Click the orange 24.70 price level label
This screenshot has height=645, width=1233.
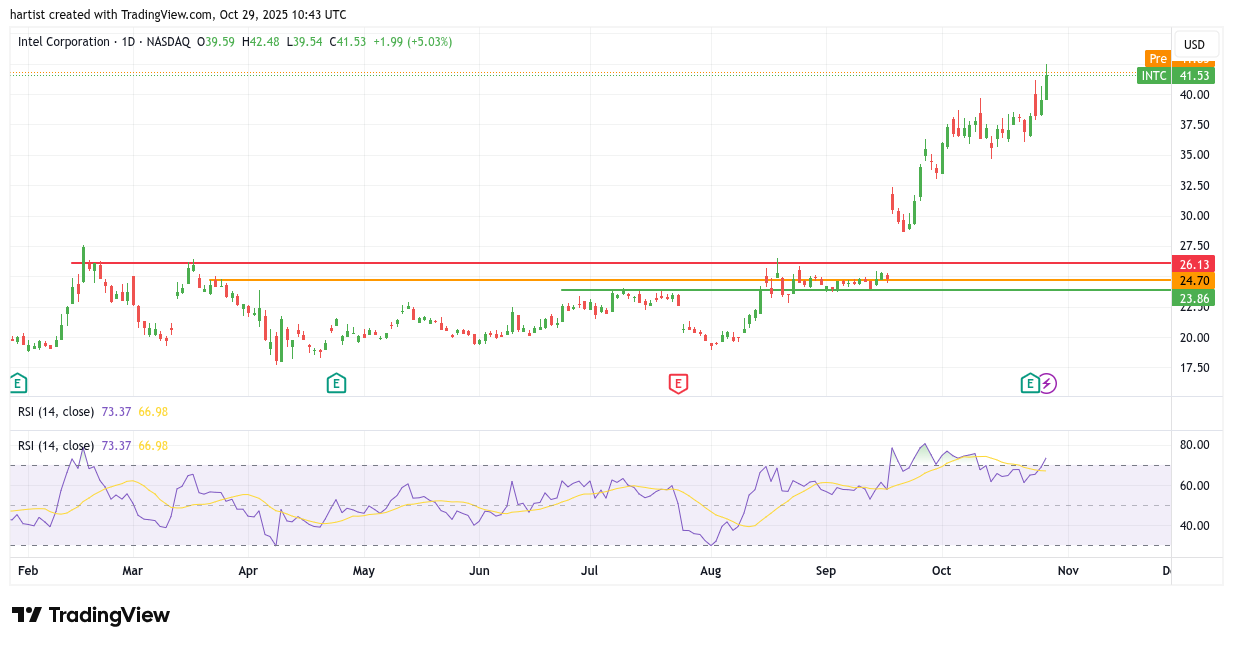click(1195, 281)
